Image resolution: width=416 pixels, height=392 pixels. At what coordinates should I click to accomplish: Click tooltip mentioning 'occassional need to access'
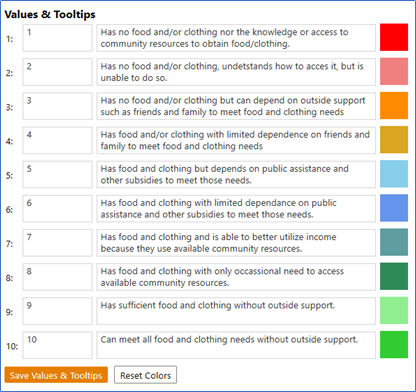point(236,277)
